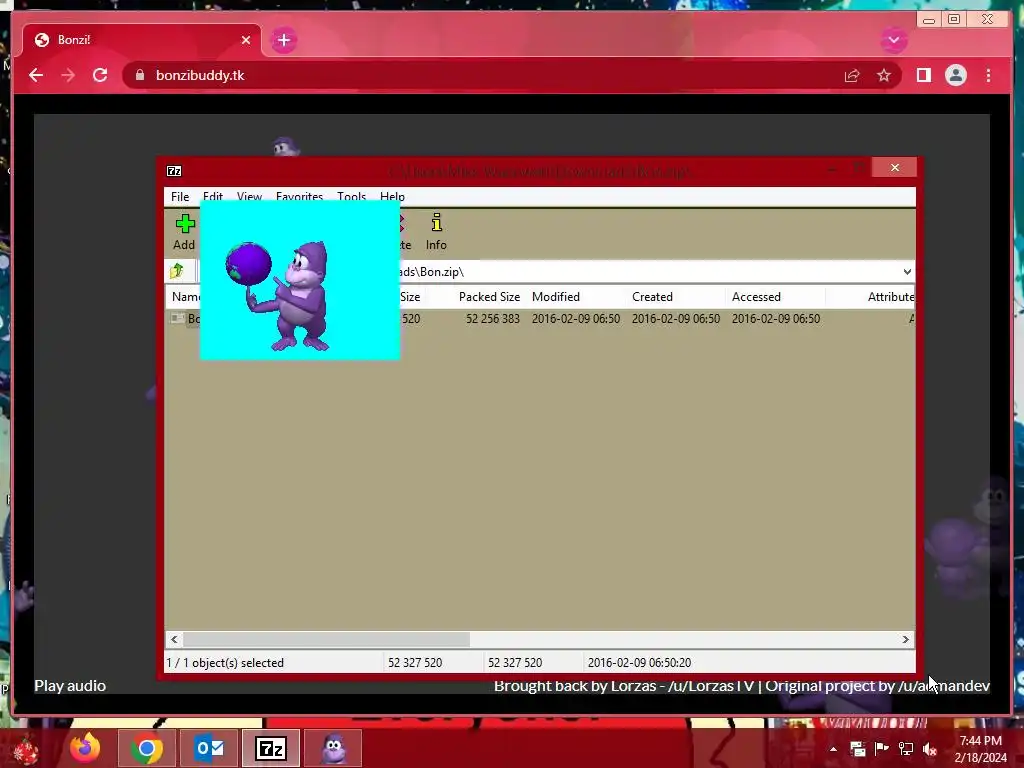
Task: Sort by the Name column header
Action: click(185, 297)
